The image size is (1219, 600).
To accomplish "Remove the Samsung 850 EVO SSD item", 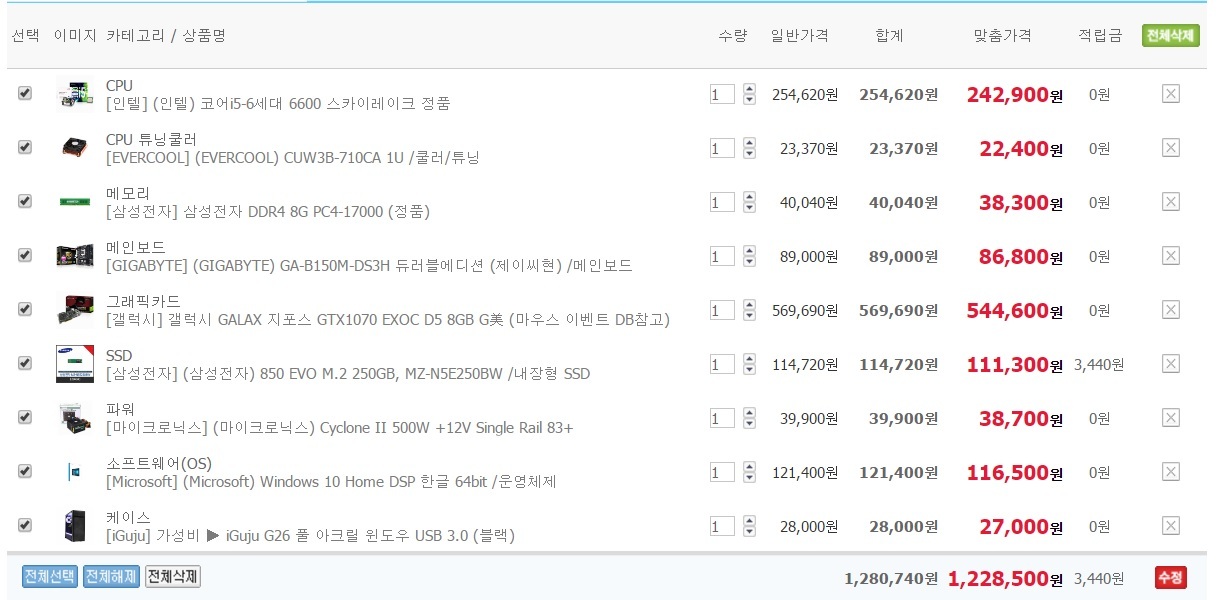I will [1171, 364].
